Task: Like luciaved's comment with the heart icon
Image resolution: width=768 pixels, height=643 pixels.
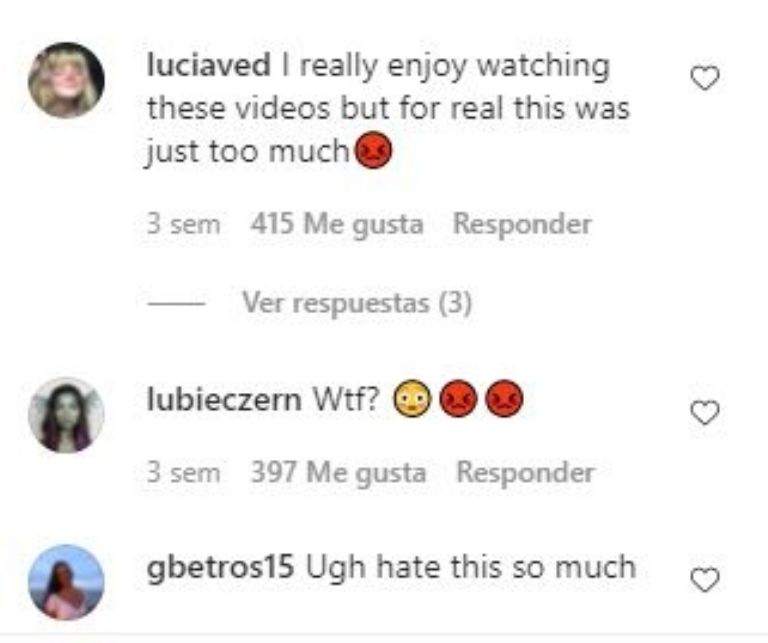Action: (705, 78)
